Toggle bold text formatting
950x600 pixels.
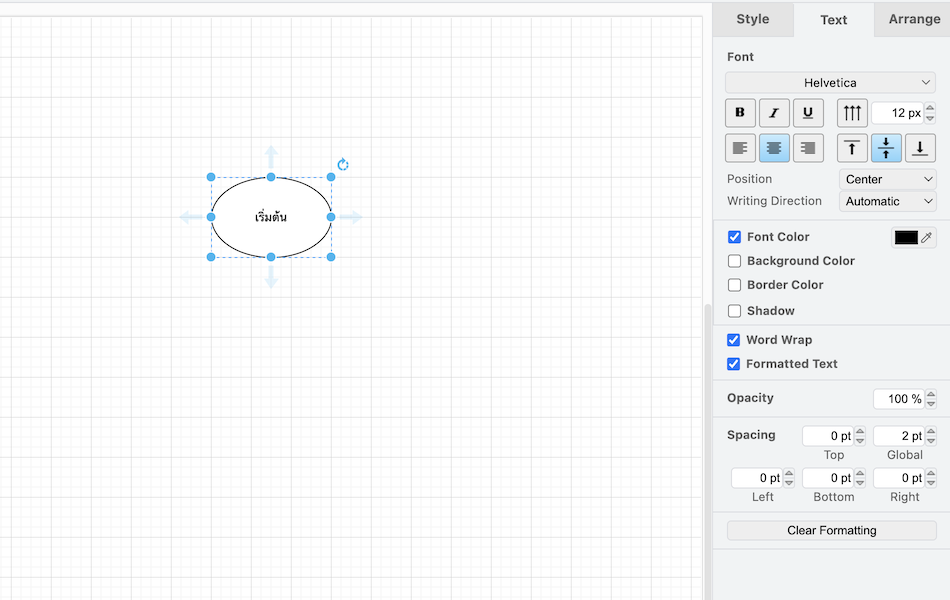(740, 113)
